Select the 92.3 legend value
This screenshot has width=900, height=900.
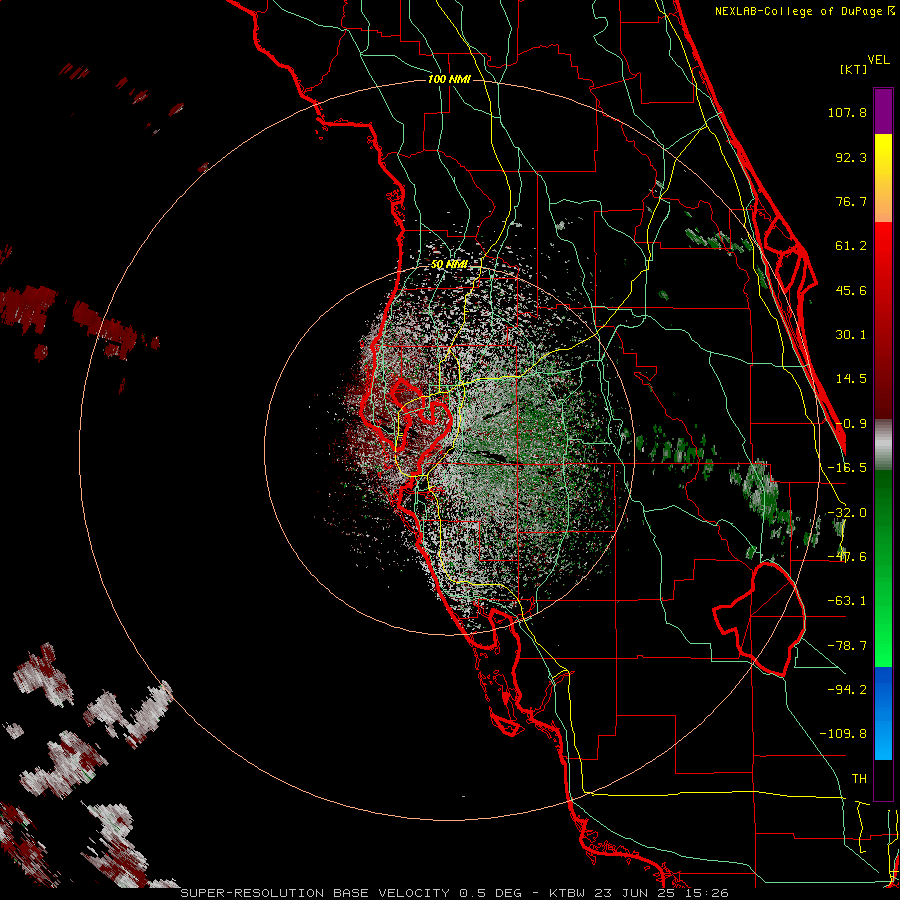point(851,157)
